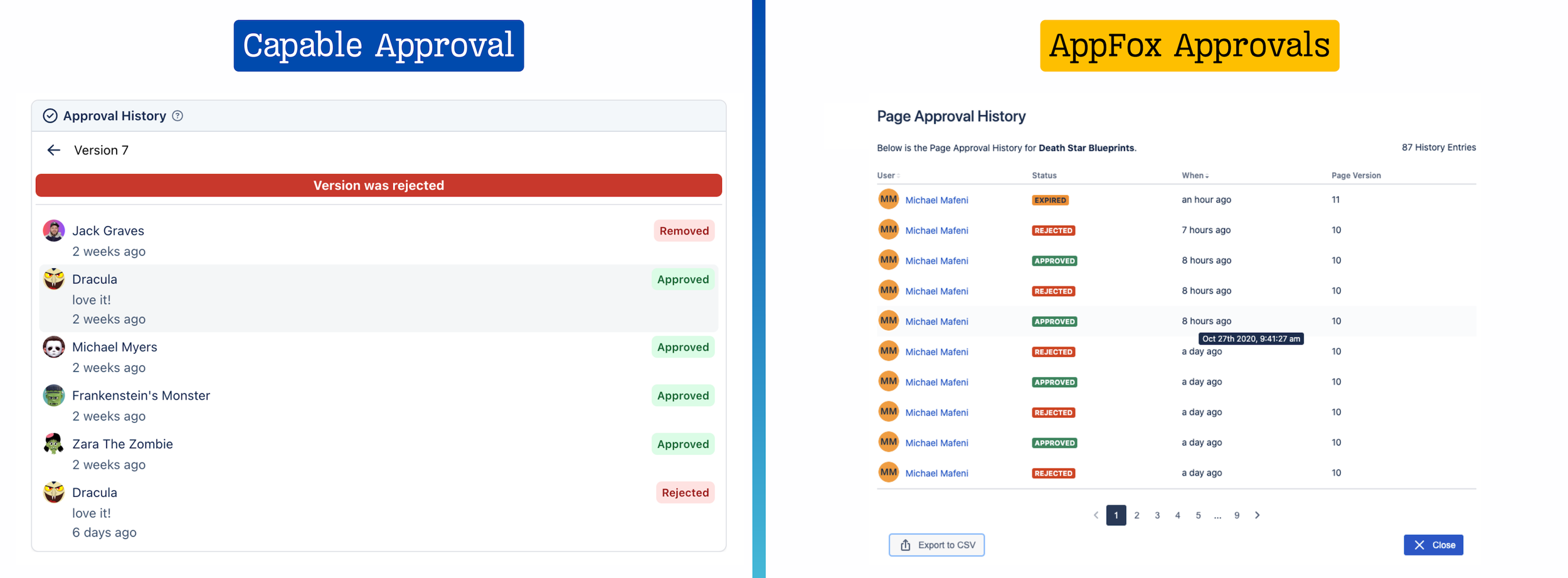Click the Approved badge for Frankenstein's Monster
The height and width of the screenshot is (578, 1568).
[x=683, y=395]
